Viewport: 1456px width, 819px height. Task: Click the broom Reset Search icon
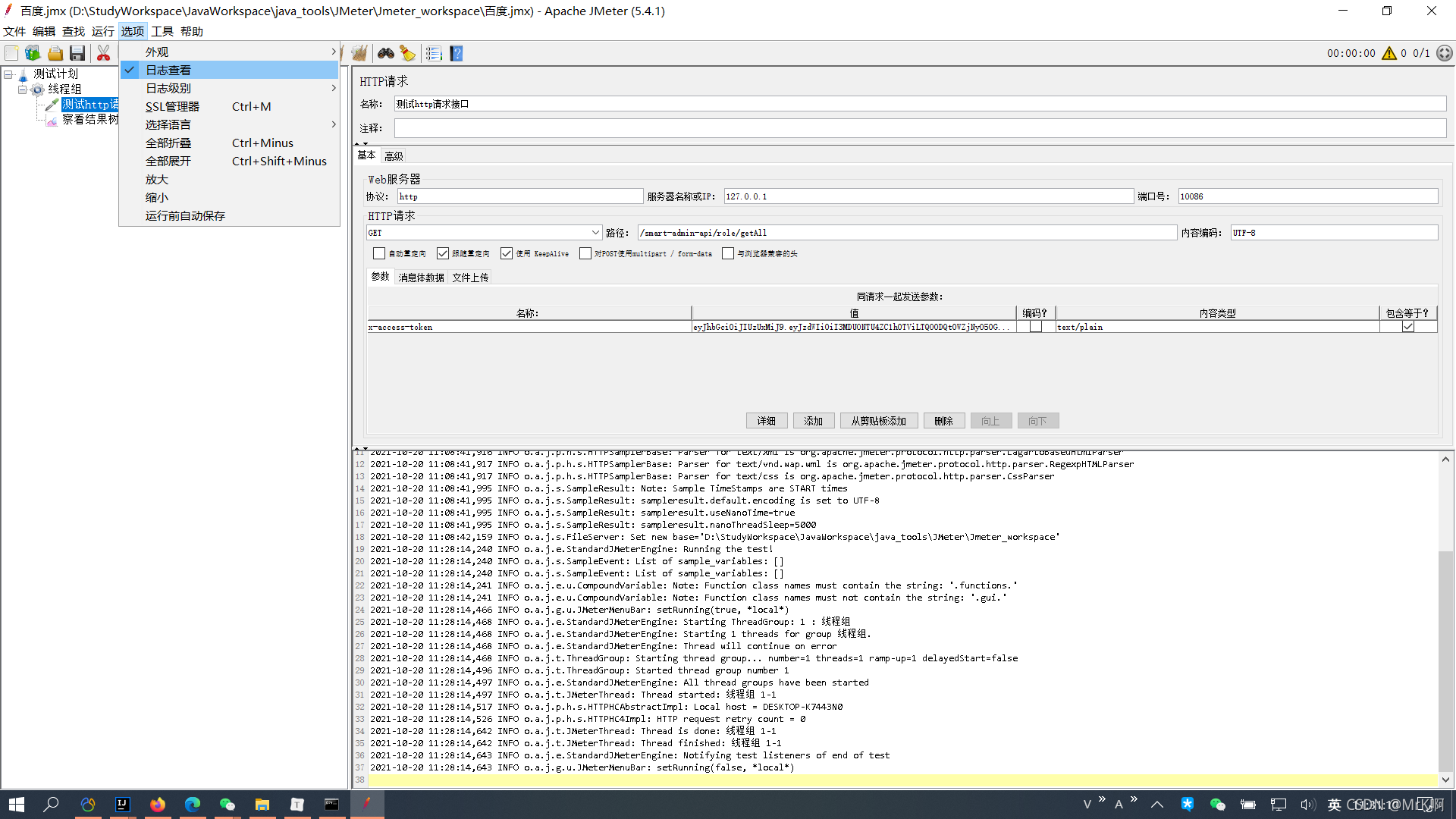tap(408, 53)
